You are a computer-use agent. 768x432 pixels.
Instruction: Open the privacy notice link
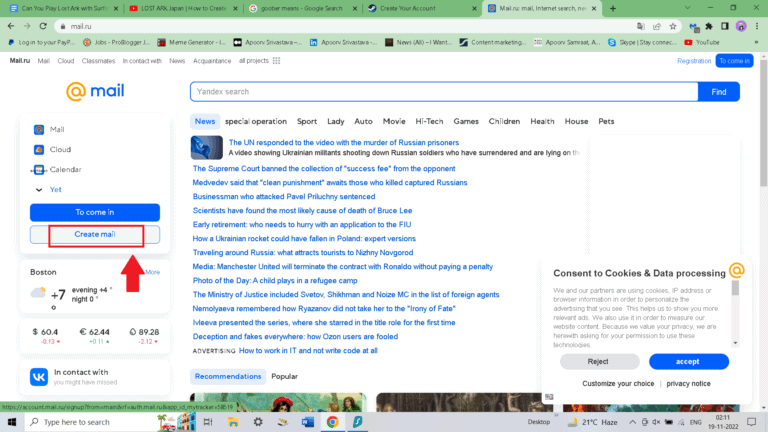(x=688, y=384)
